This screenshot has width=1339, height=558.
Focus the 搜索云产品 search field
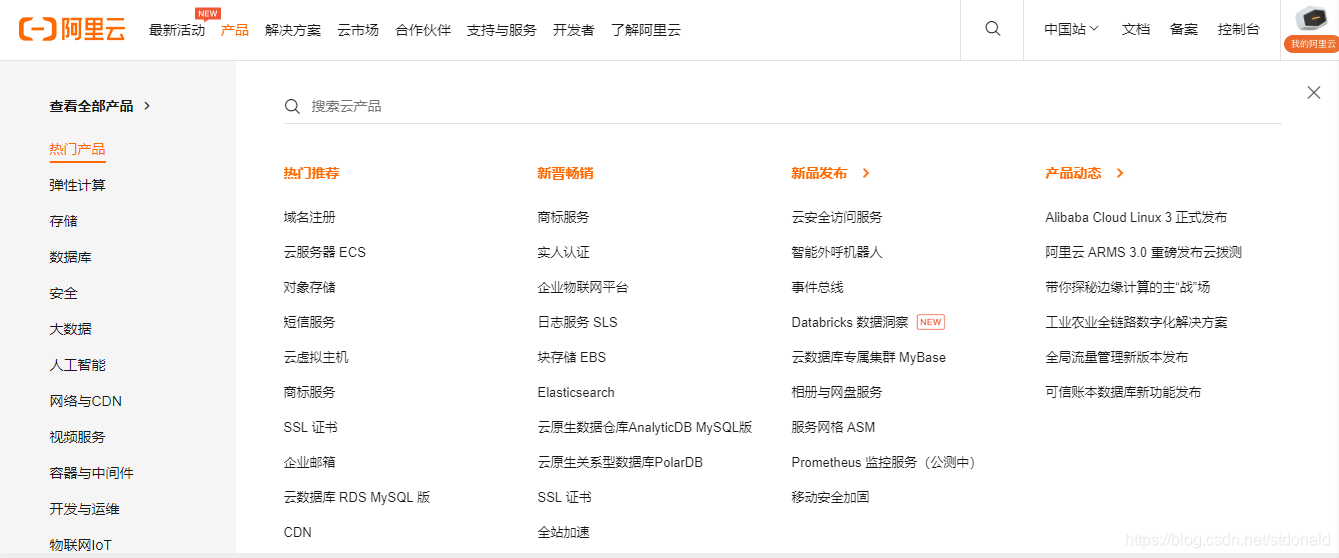[x=782, y=106]
